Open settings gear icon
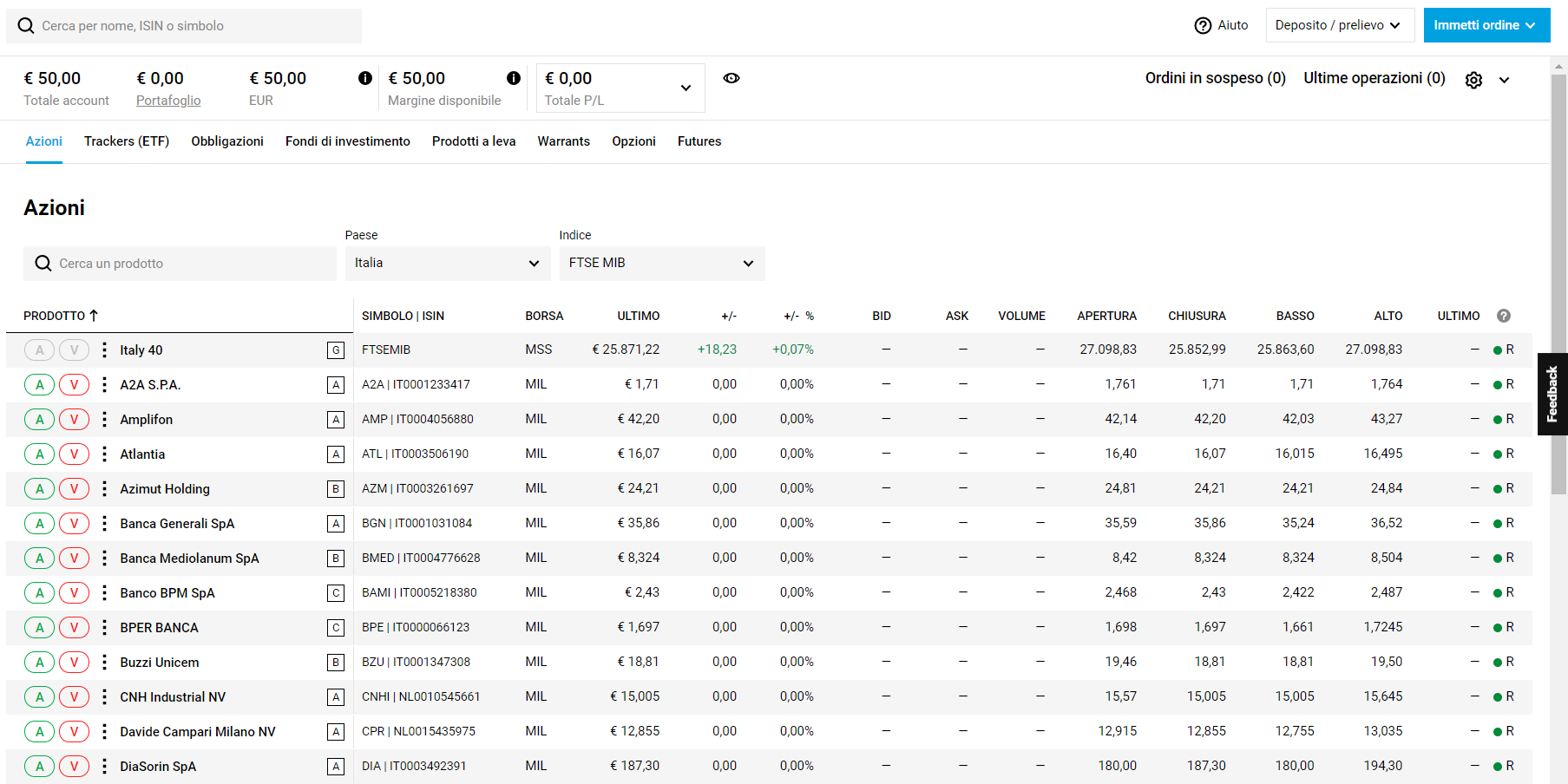This screenshot has width=1568, height=784. (x=1473, y=80)
